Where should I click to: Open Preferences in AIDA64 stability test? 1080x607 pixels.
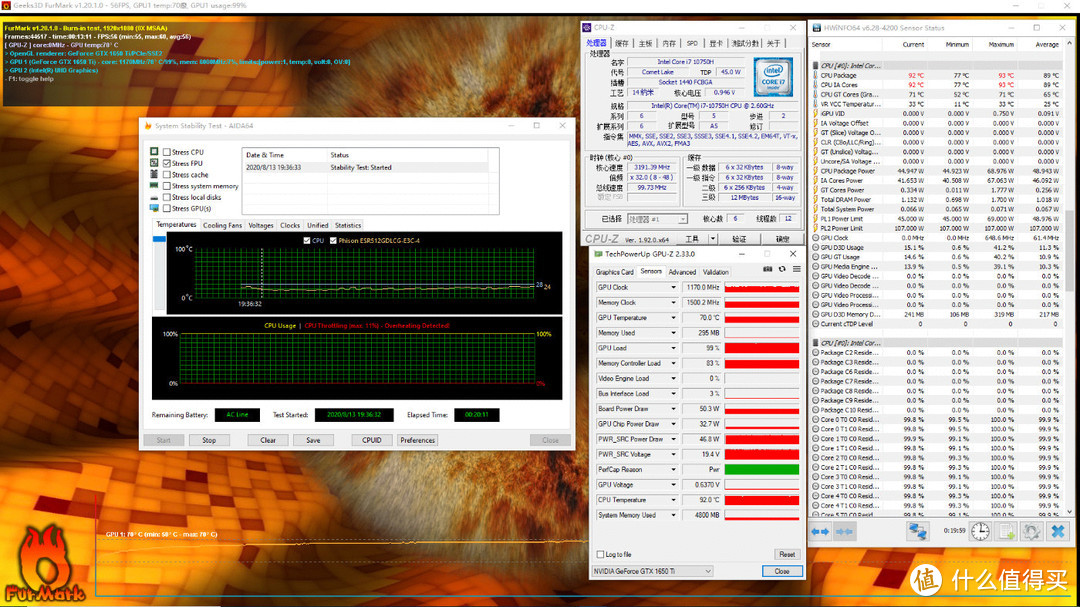coord(417,440)
